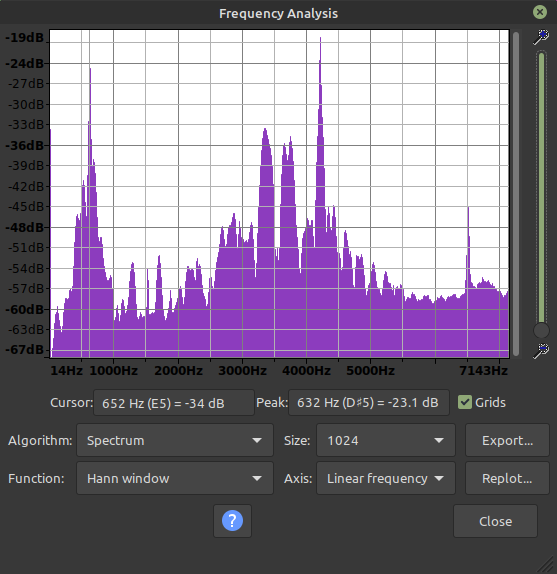
Task: Click the Replot... button
Action: point(507,478)
